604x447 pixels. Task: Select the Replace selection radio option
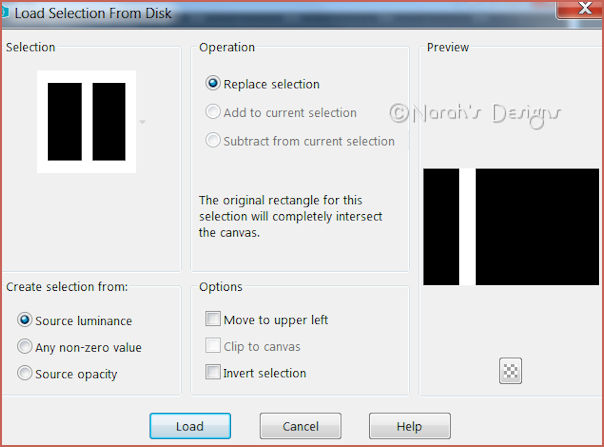[x=213, y=84]
